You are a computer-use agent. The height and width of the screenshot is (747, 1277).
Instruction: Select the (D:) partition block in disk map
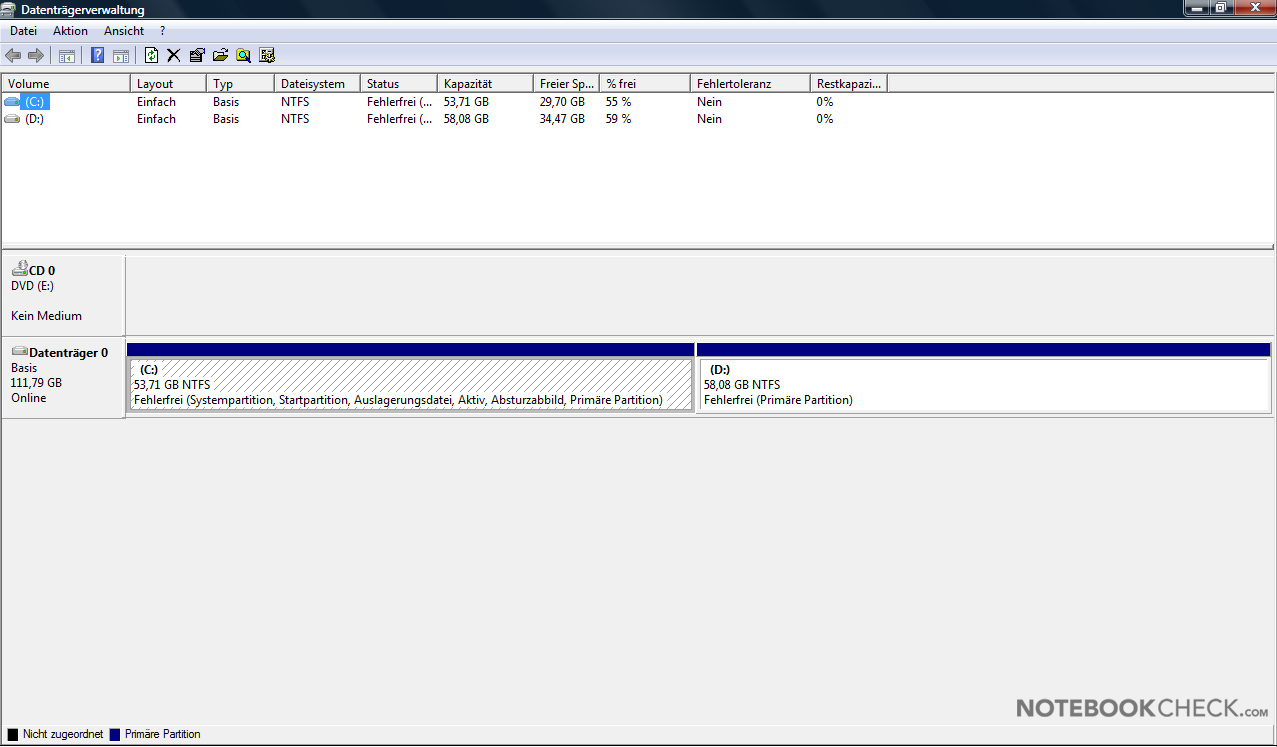click(x=983, y=378)
